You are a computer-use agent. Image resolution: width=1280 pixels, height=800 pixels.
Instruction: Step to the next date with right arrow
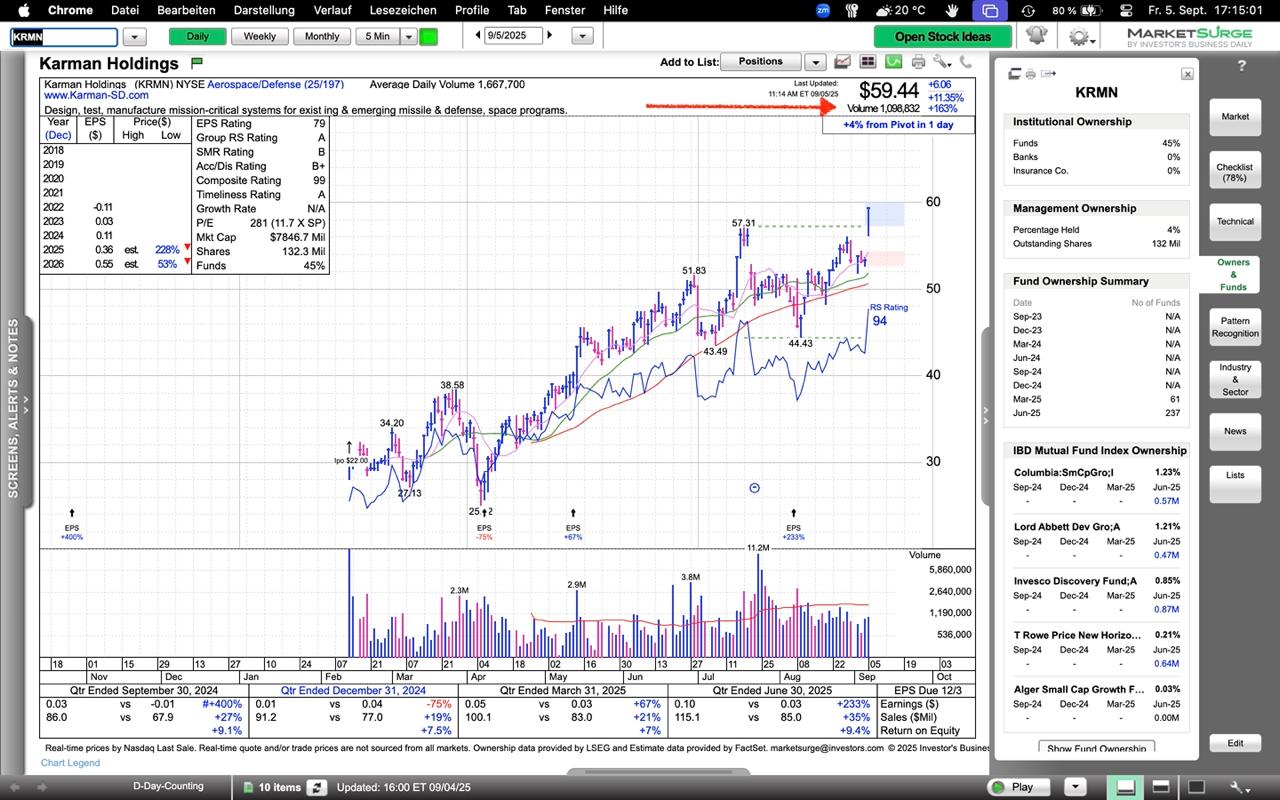click(550, 36)
